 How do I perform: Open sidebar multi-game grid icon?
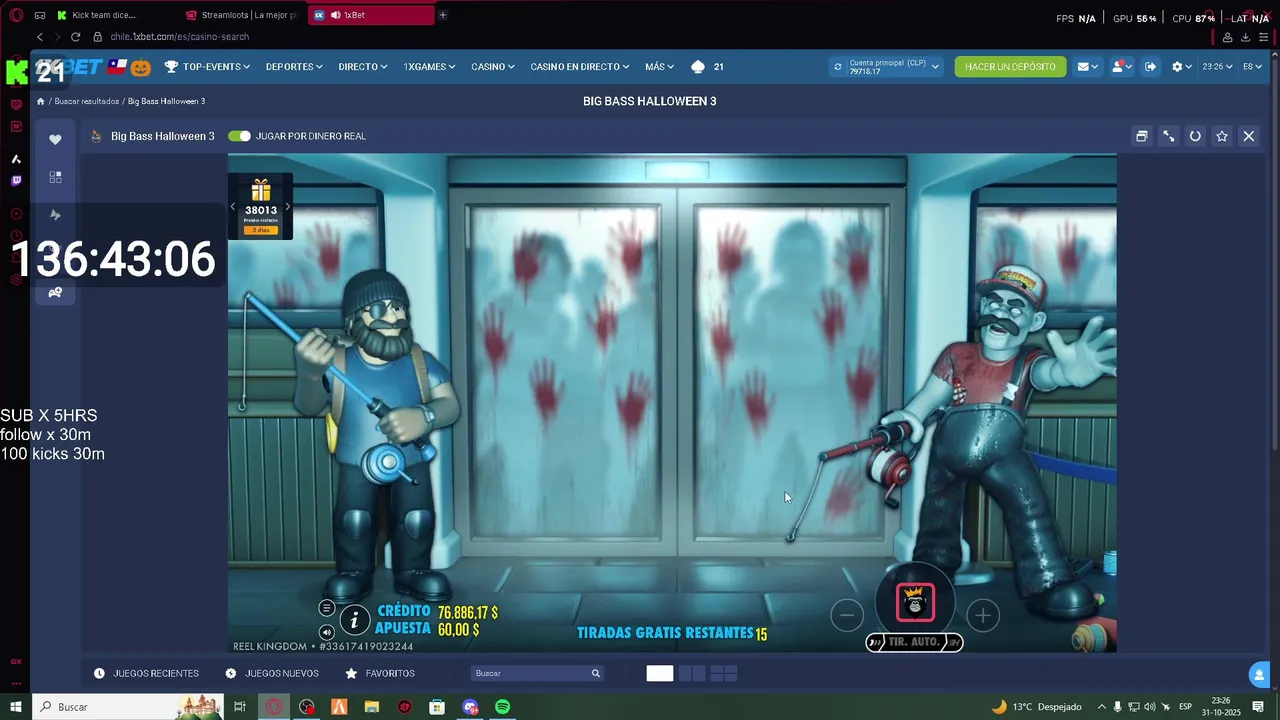[x=55, y=177]
